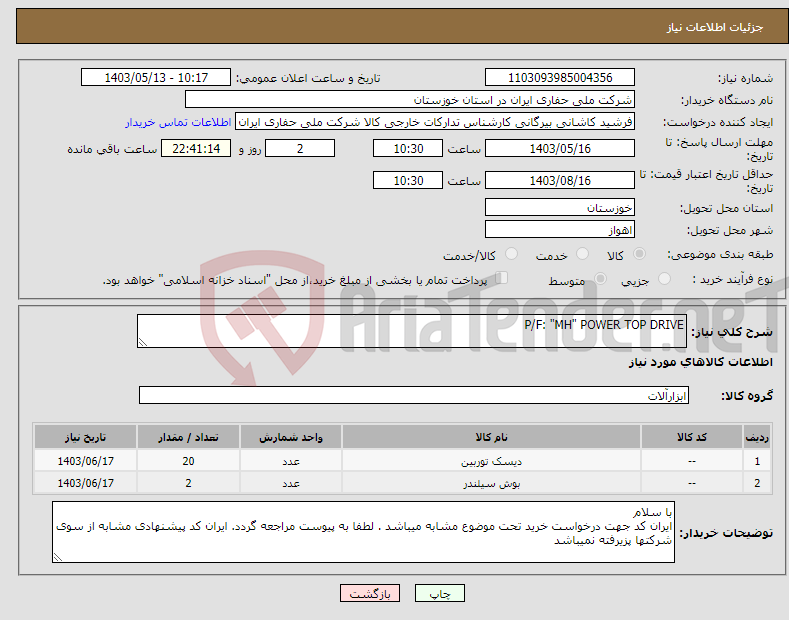Select the متوسط purchase type radio
This screenshot has width=789, height=620.
click(x=600, y=278)
